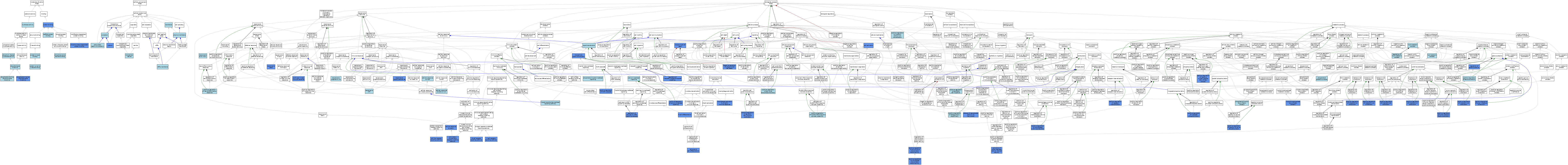This screenshot has height=165, width=1568.
Task: Select 'protein tyrosine kinase binding' node
Action: pyautogui.click(x=35, y=67)
